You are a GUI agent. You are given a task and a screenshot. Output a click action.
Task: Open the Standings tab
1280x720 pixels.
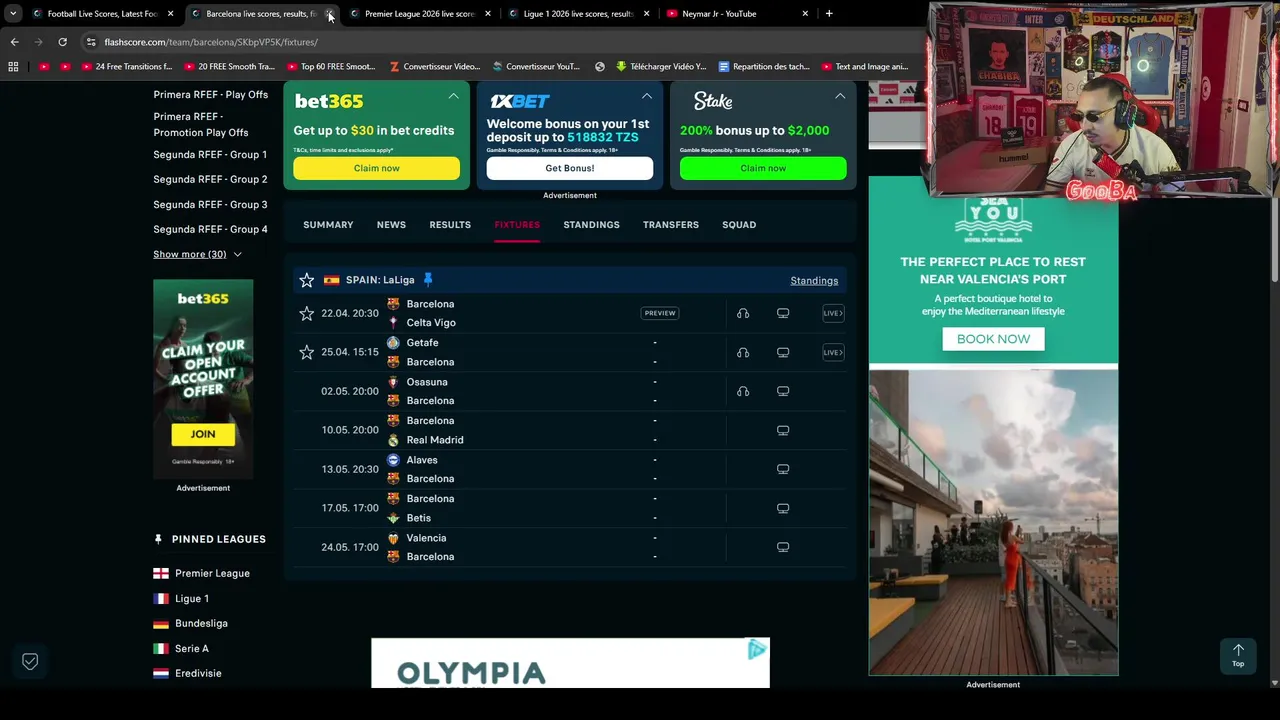click(591, 225)
